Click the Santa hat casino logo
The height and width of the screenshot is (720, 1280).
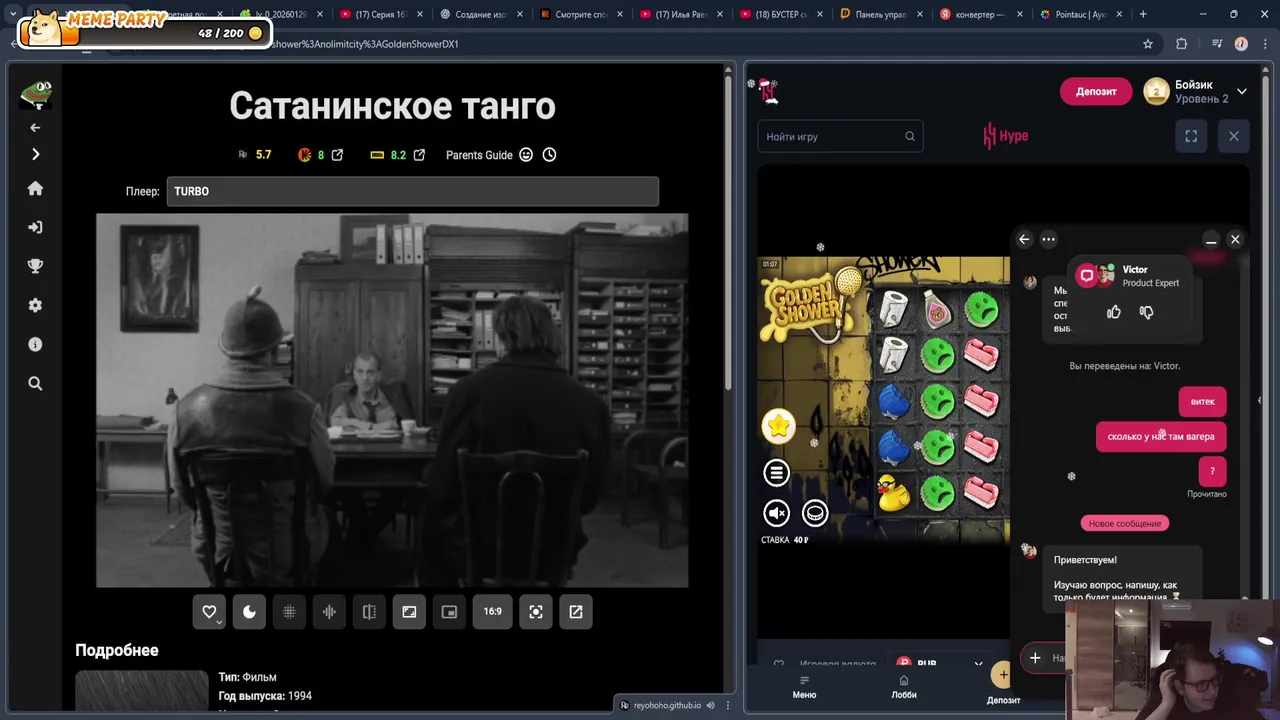coord(767,91)
